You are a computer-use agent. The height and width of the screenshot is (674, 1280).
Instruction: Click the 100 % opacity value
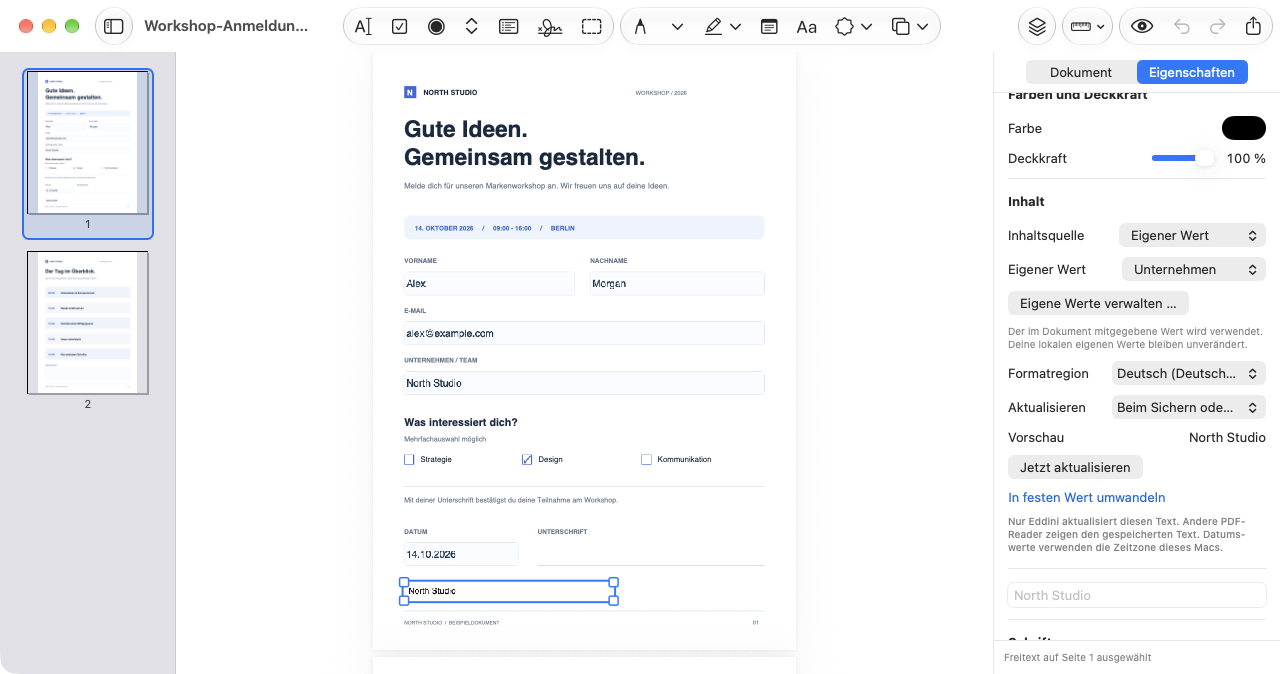[1246, 158]
